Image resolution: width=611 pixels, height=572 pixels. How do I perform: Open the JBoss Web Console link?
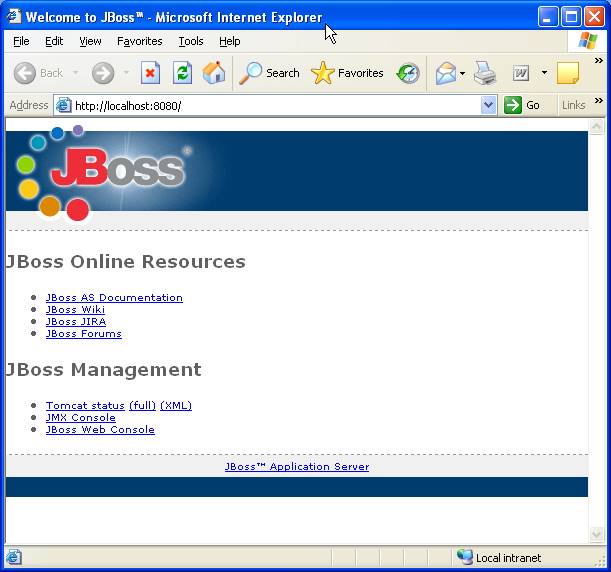pos(100,430)
